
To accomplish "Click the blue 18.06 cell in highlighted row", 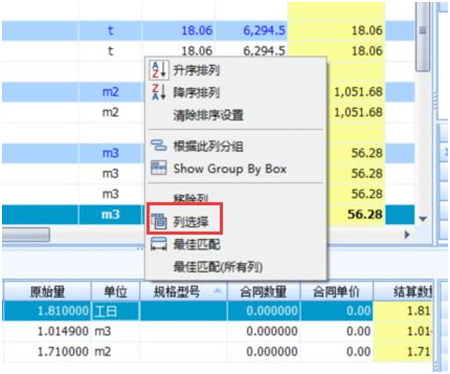I will point(178,31).
